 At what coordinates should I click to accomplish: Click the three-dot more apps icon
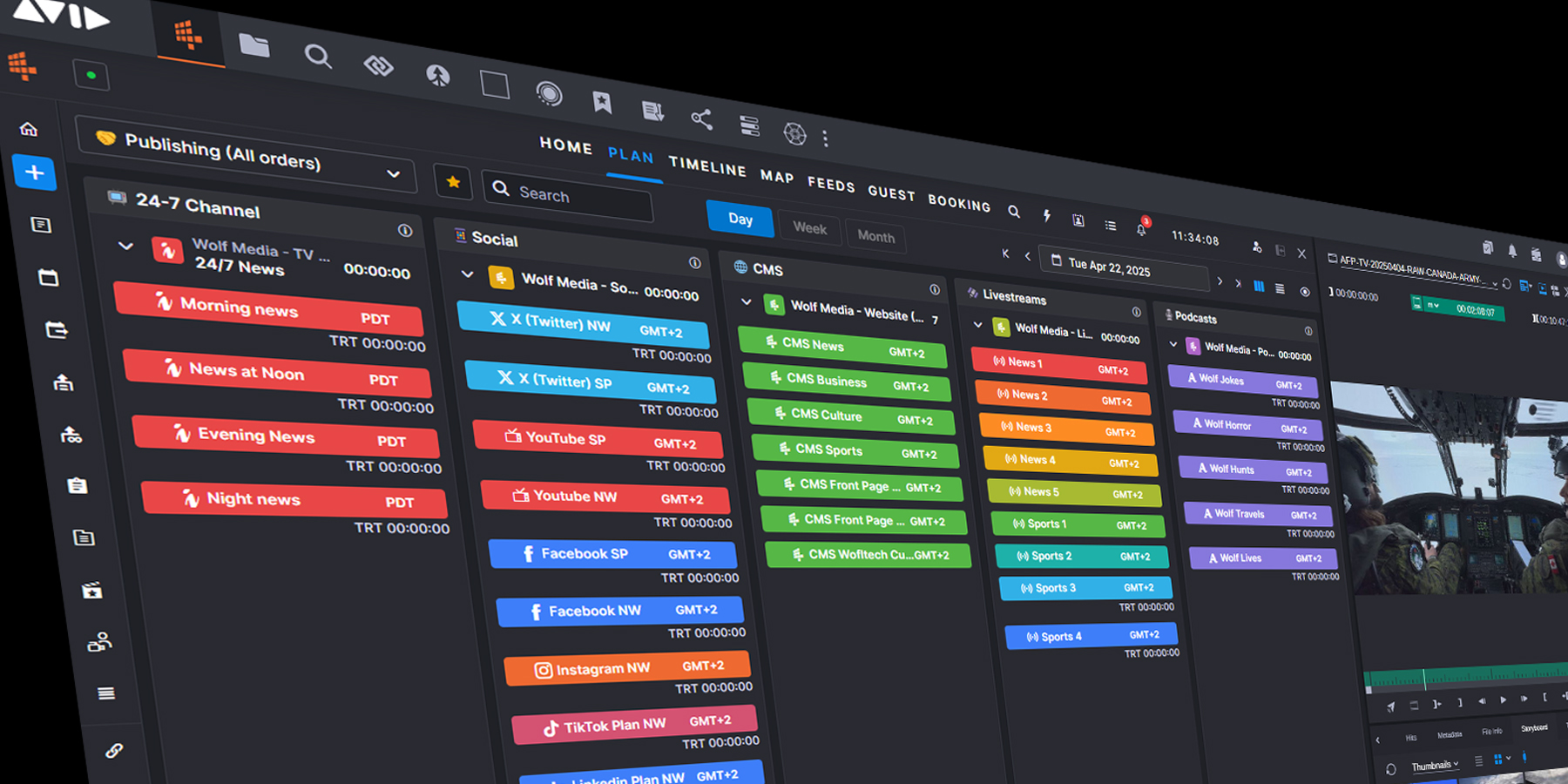(825, 138)
